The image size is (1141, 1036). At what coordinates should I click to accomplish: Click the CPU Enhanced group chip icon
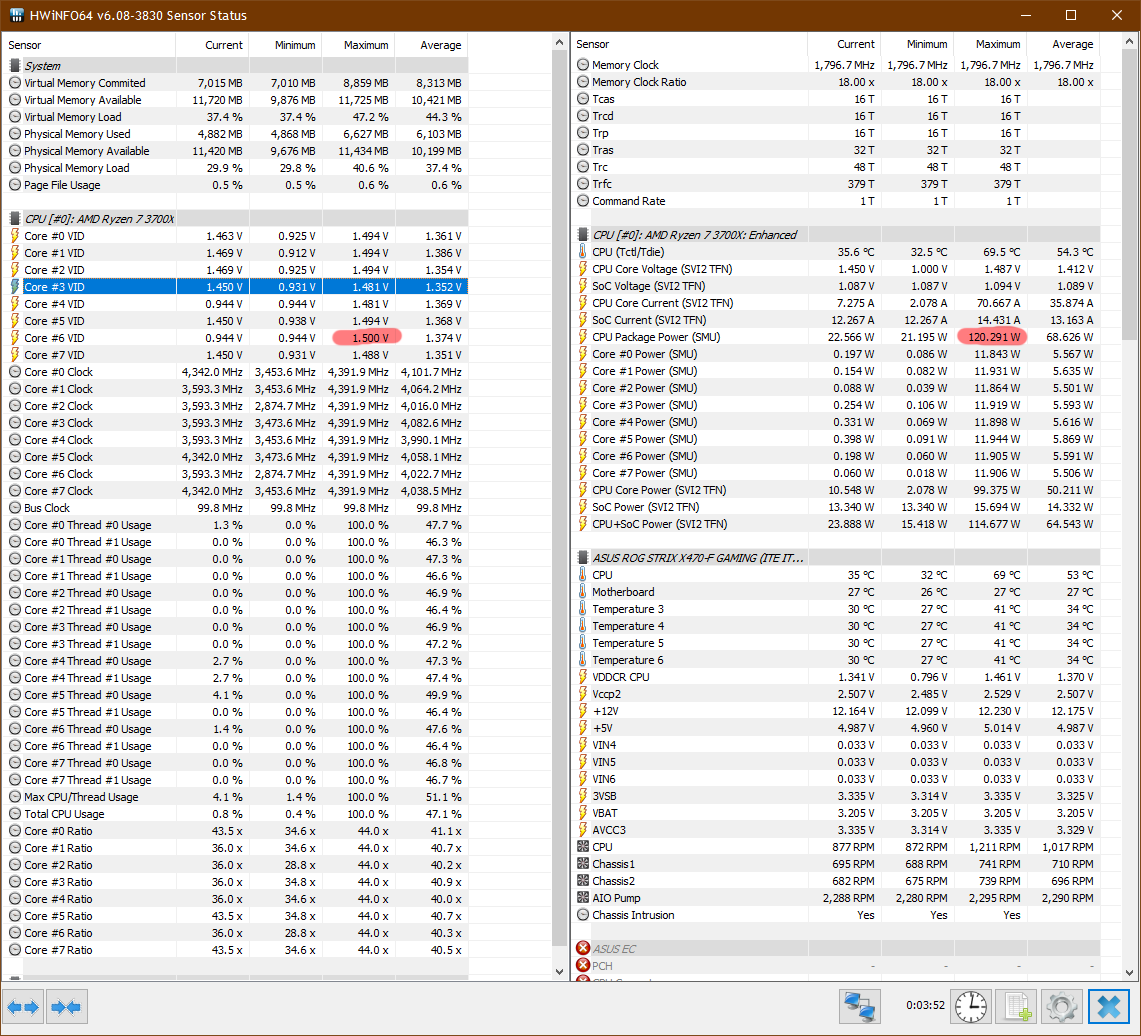click(583, 234)
